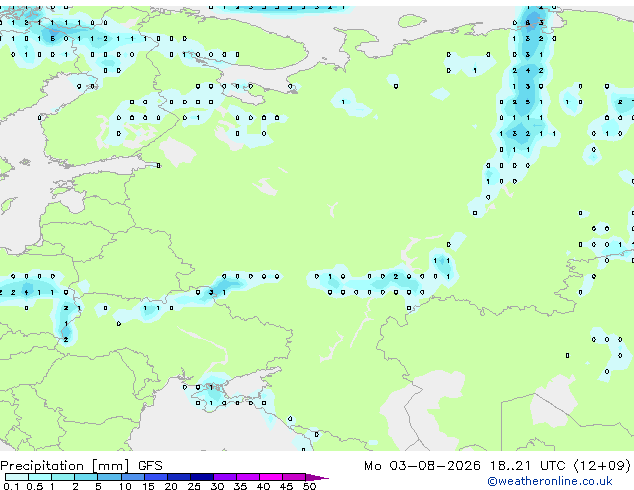Click legend tick label '40'
The width and height of the screenshot is (634, 490).
pos(263,486)
